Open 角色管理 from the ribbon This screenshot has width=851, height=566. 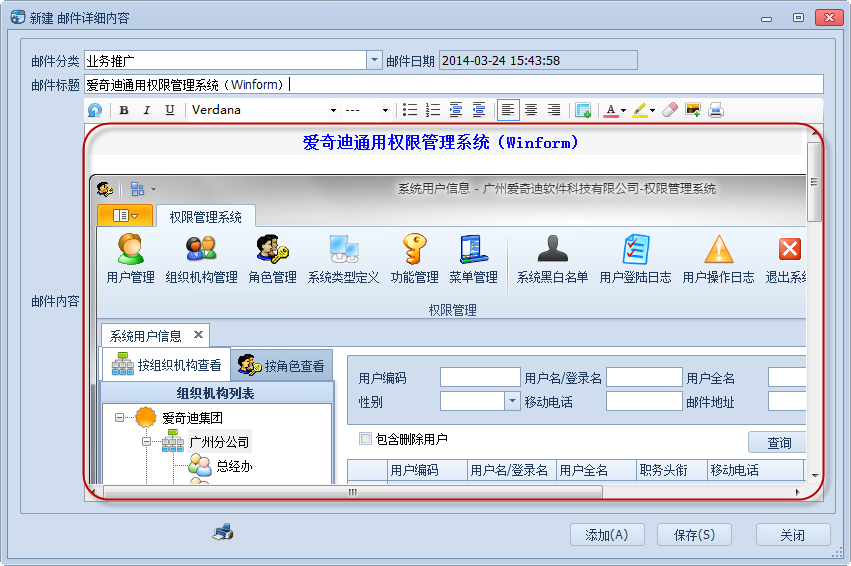coord(272,259)
